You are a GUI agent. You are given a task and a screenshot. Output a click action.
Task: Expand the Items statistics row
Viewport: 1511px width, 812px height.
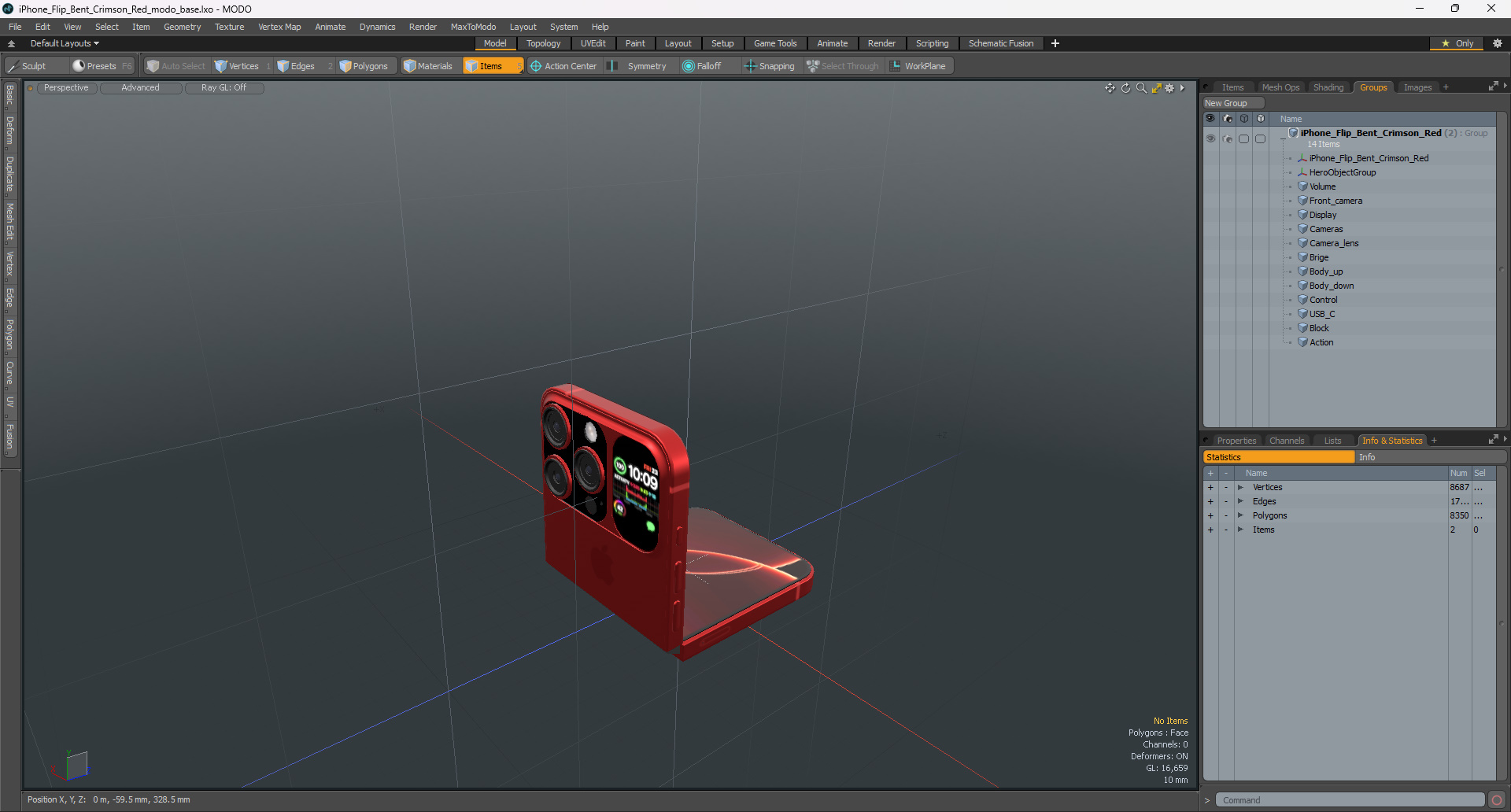click(1240, 530)
